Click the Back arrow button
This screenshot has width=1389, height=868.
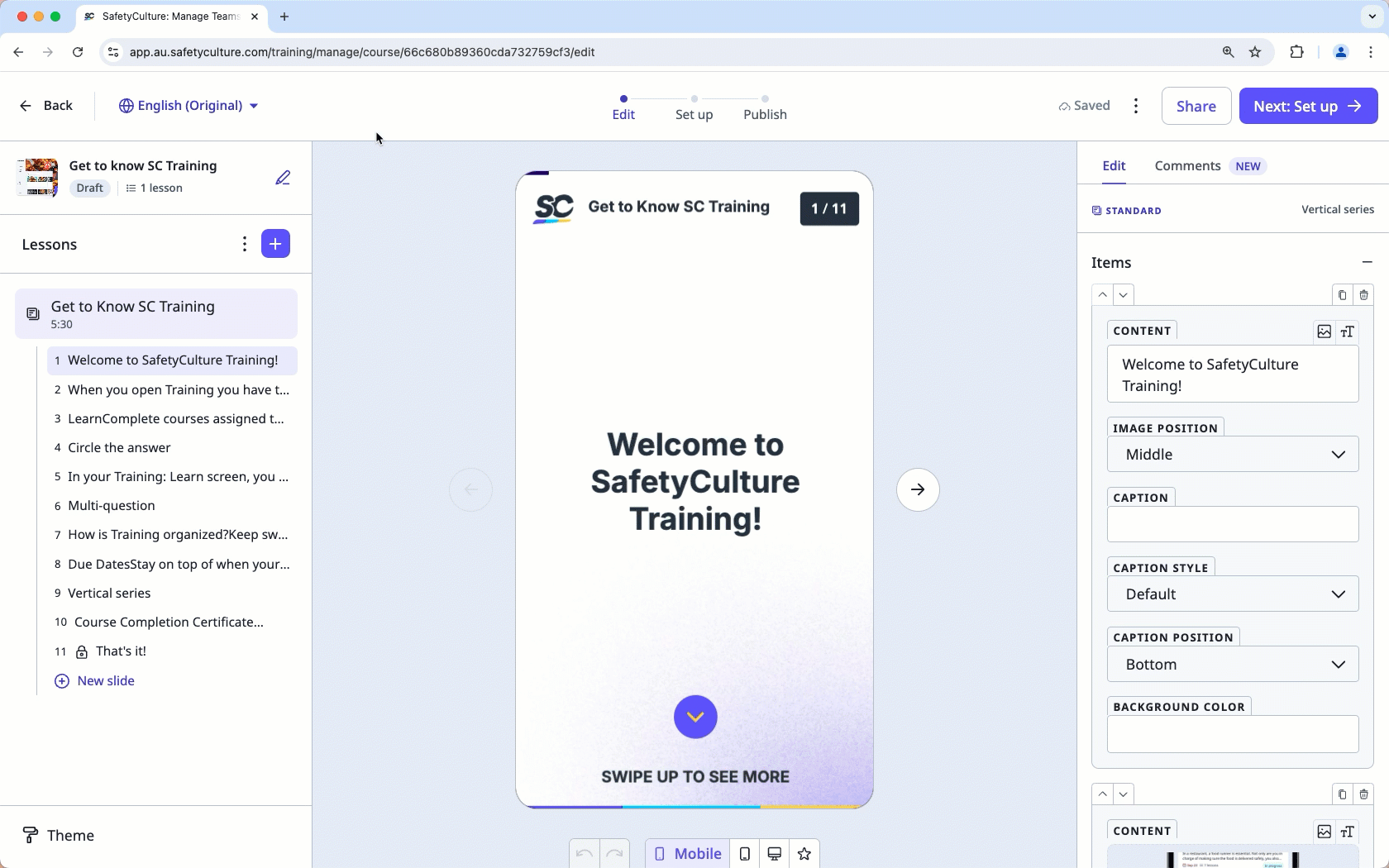pos(46,105)
